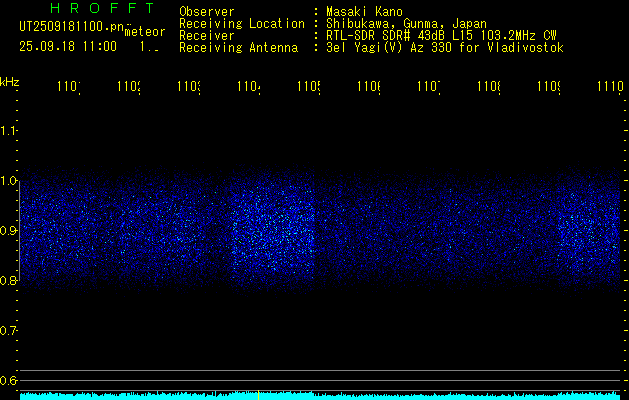The image size is (629, 400).
Task: Click the 0.9 kHz axis value
Action: (8, 231)
